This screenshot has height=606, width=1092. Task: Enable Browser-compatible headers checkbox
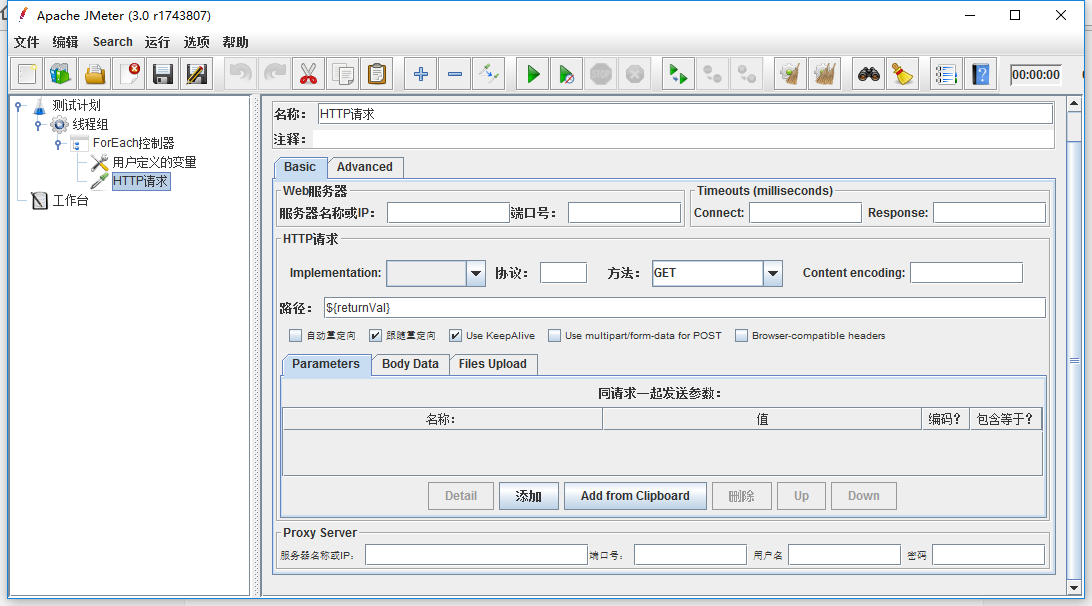click(741, 336)
